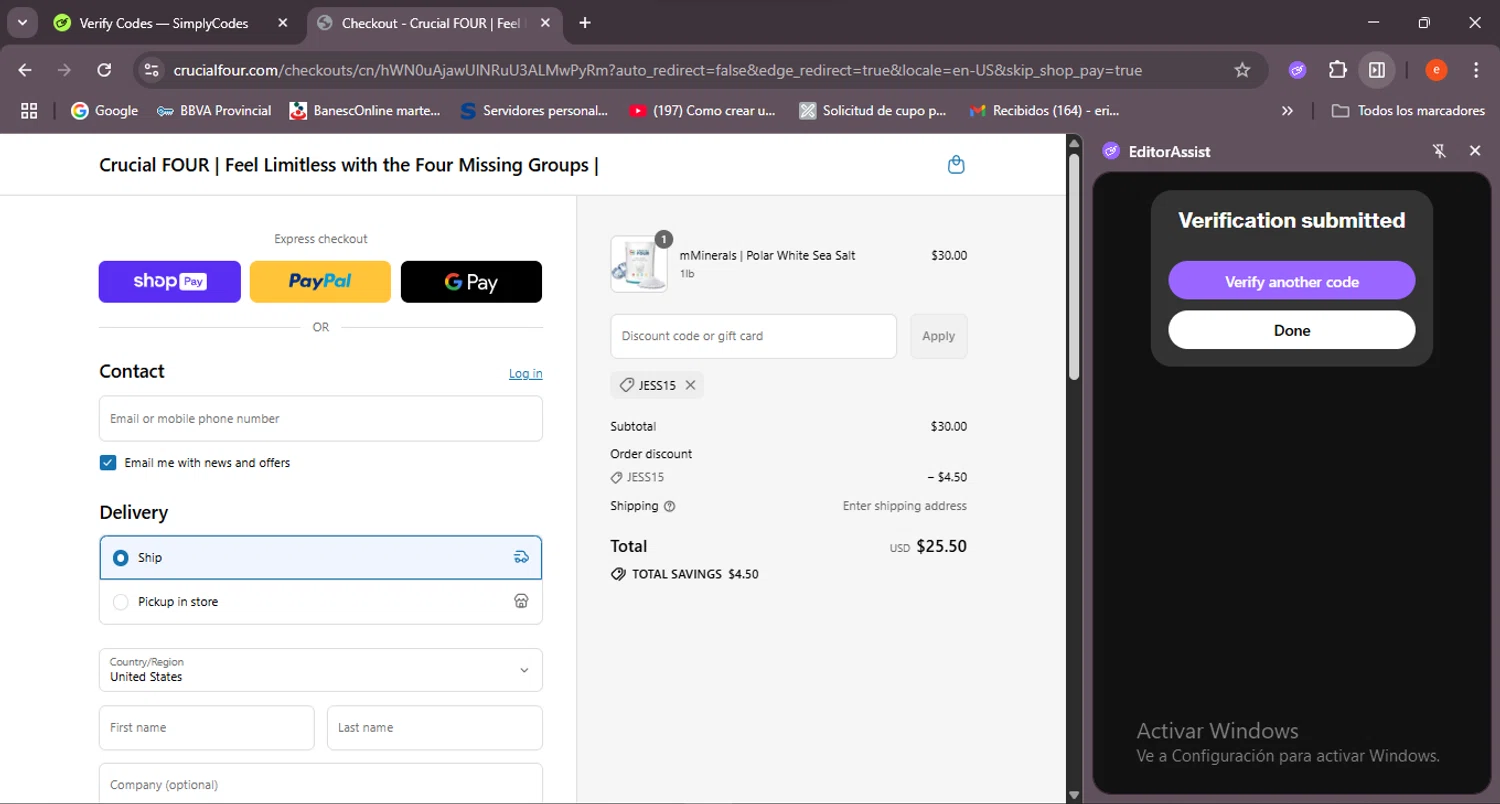
Task: Open a new browser tab
Action: (x=585, y=23)
